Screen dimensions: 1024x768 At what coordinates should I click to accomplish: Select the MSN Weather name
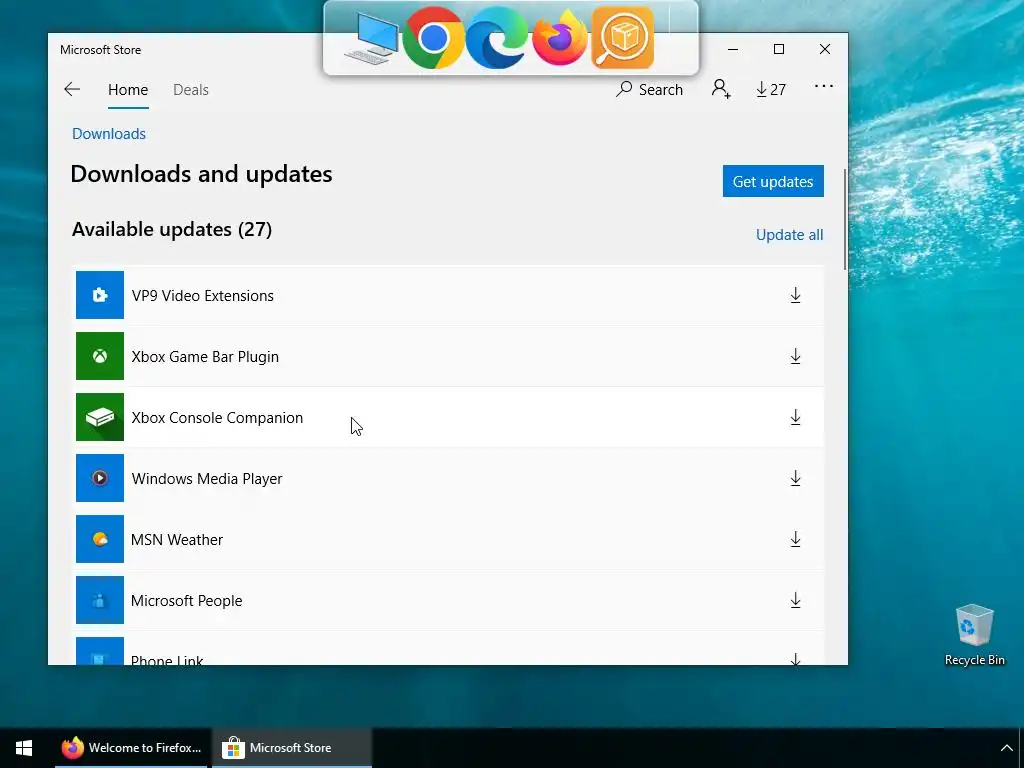(x=177, y=539)
